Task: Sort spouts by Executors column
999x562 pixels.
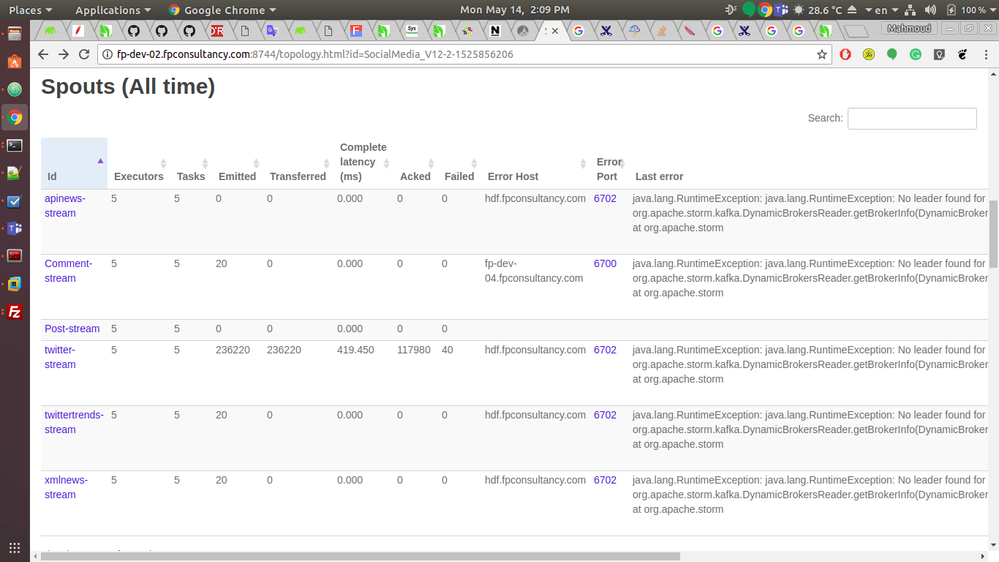Action: (x=138, y=176)
